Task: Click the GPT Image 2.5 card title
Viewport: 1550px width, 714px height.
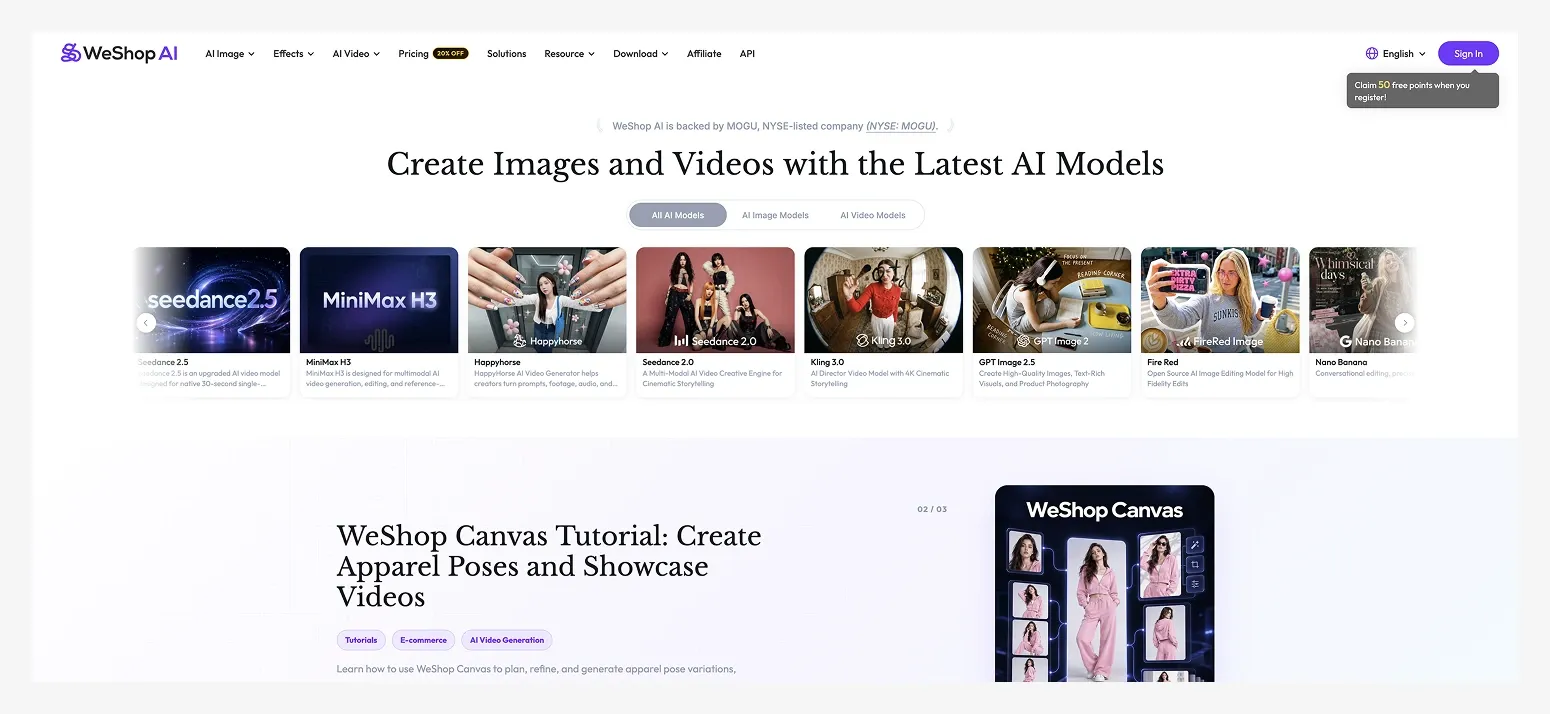Action: 1007,362
